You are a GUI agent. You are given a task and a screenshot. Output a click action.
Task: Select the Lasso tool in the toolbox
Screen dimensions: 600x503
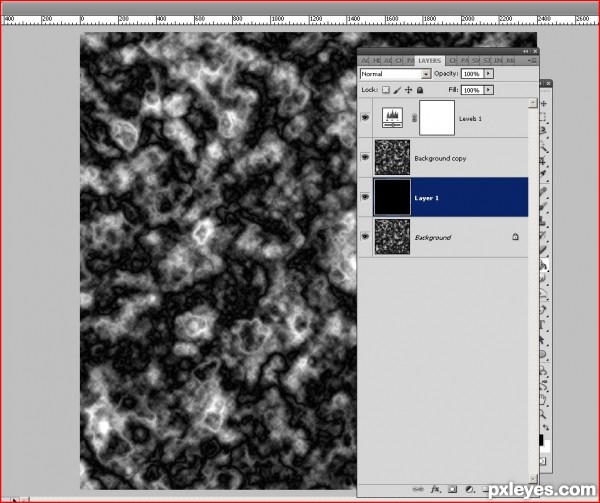coord(544,130)
